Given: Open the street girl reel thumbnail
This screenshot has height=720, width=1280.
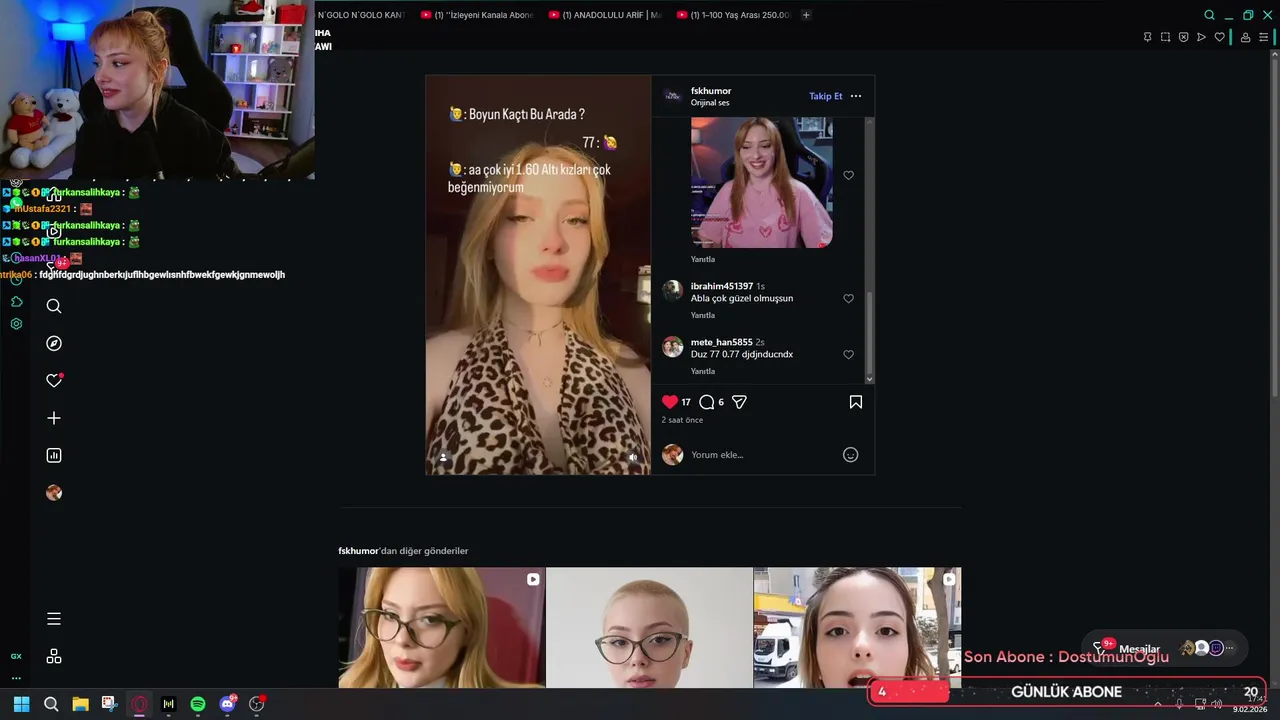Looking at the screenshot, I should click(x=857, y=628).
